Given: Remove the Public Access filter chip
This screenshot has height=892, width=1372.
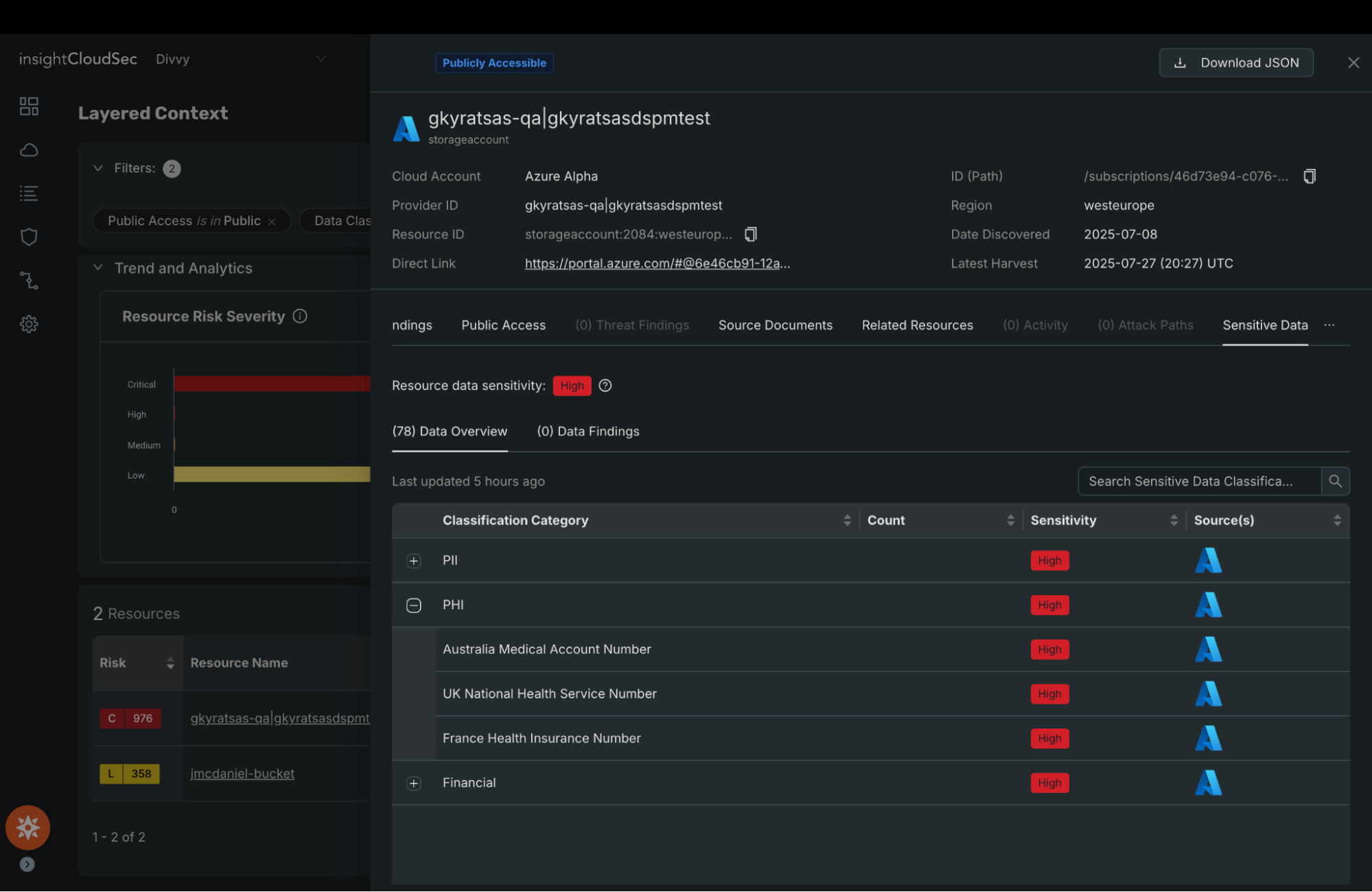Looking at the screenshot, I should click(x=272, y=221).
